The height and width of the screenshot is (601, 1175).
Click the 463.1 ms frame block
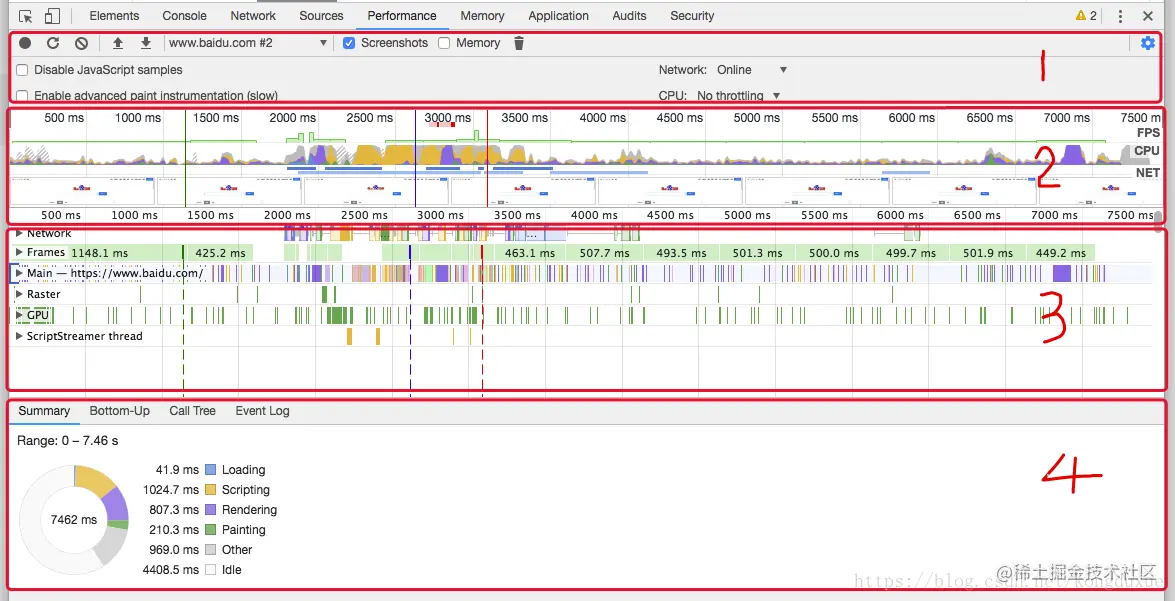[x=529, y=253]
